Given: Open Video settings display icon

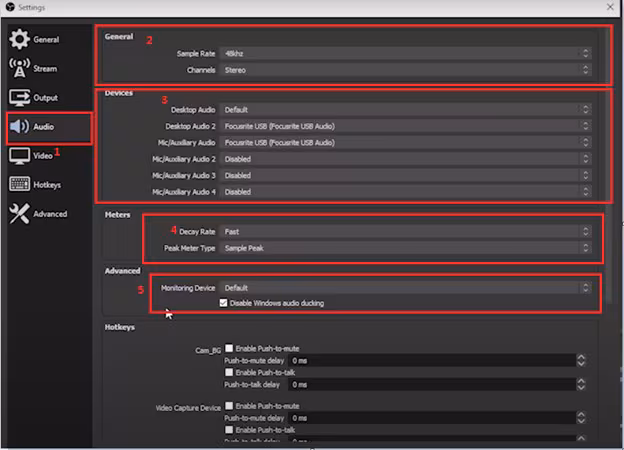Looking at the screenshot, I should pos(19,156).
